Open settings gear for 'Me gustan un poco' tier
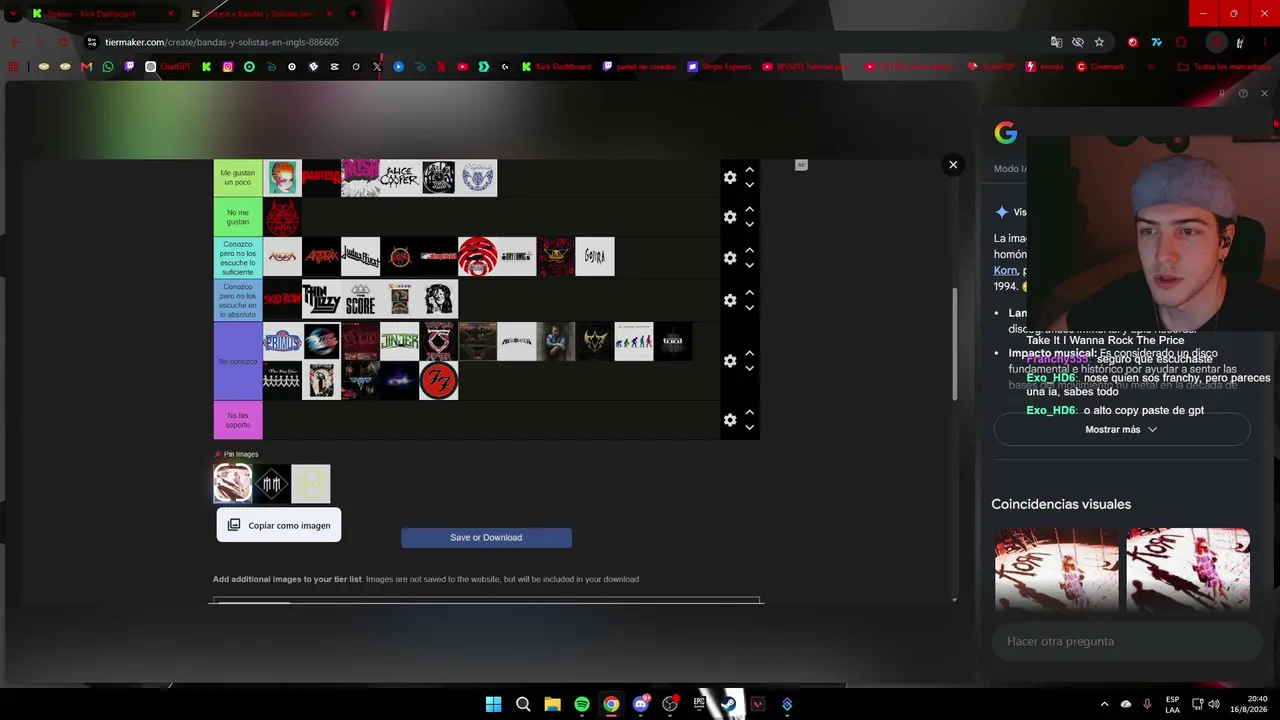This screenshot has height=720, width=1280. click(x=730, y=177)
